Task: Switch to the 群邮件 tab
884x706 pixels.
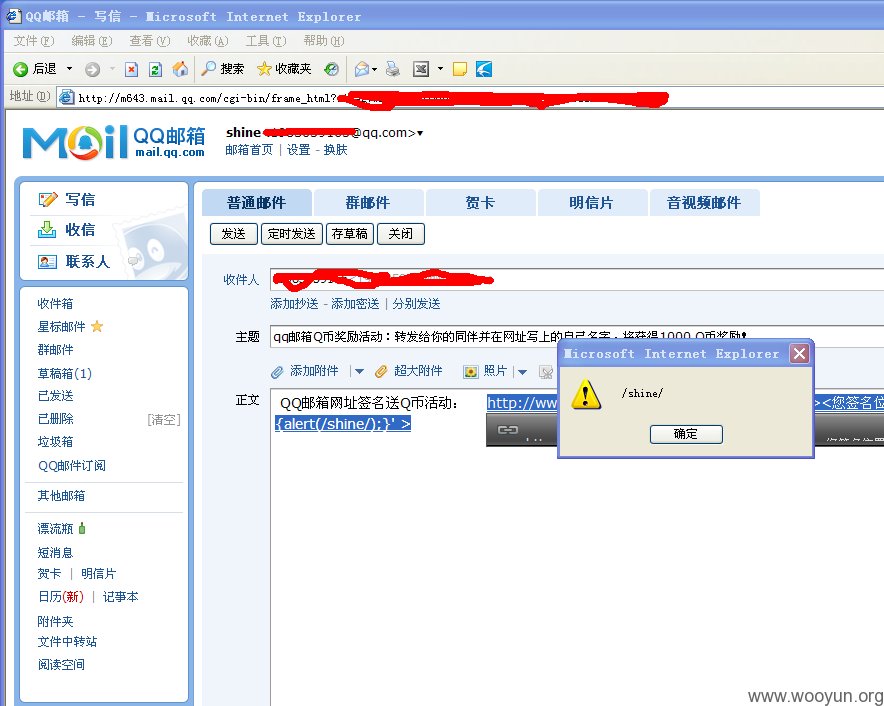Action: coord(368,202)
